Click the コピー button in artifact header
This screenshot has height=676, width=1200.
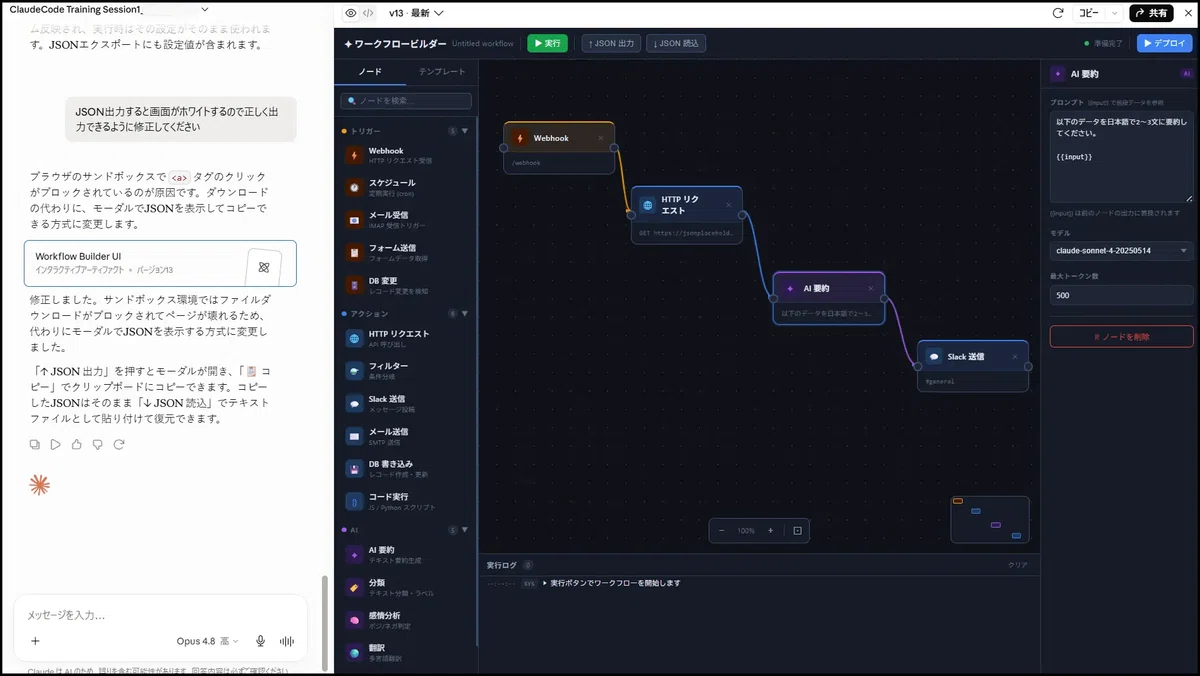point(1087,13)
